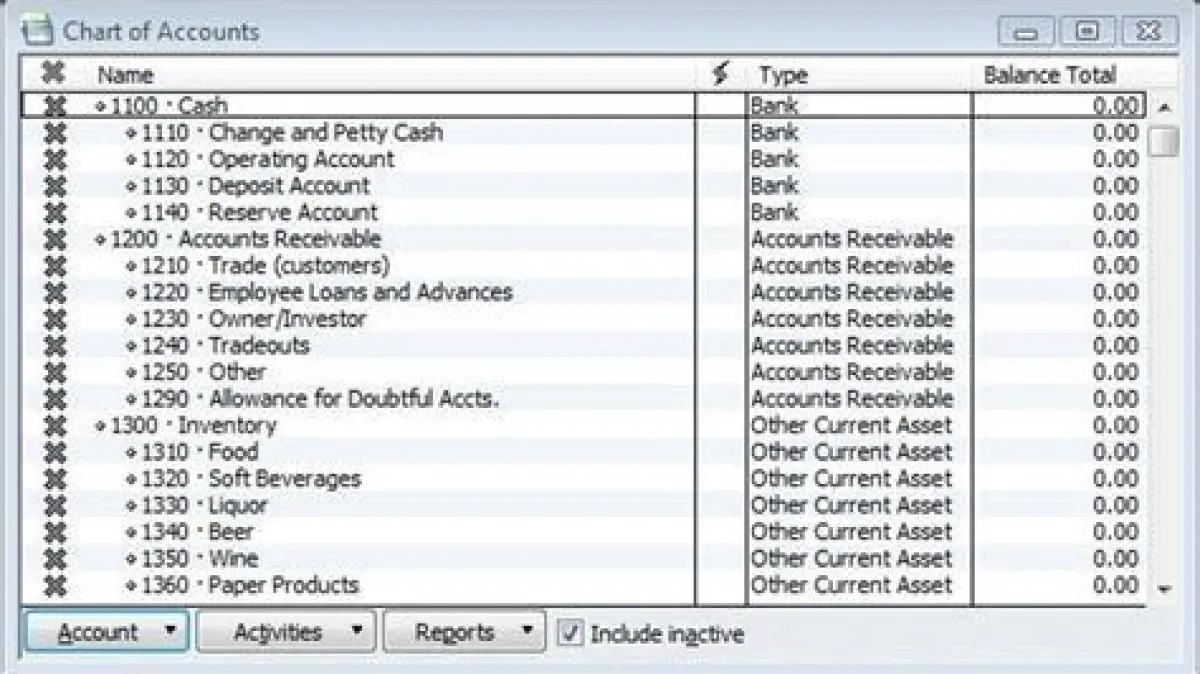
Task: Click the inactive X icon beside 1100 Cash
Action: click(x=55, y=106)
